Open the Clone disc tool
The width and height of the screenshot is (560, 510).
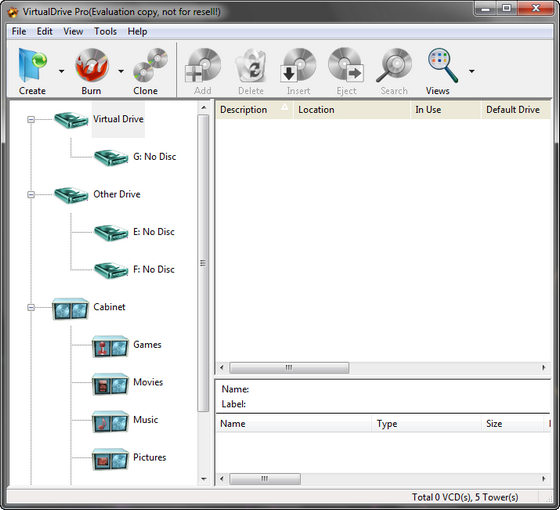(150, 65)
